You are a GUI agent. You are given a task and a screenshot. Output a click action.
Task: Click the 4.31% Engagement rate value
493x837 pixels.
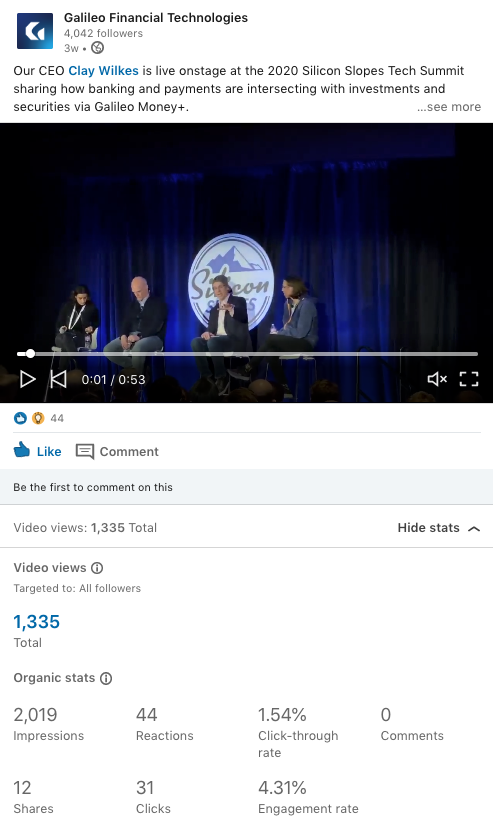click(x=282, y=788)
